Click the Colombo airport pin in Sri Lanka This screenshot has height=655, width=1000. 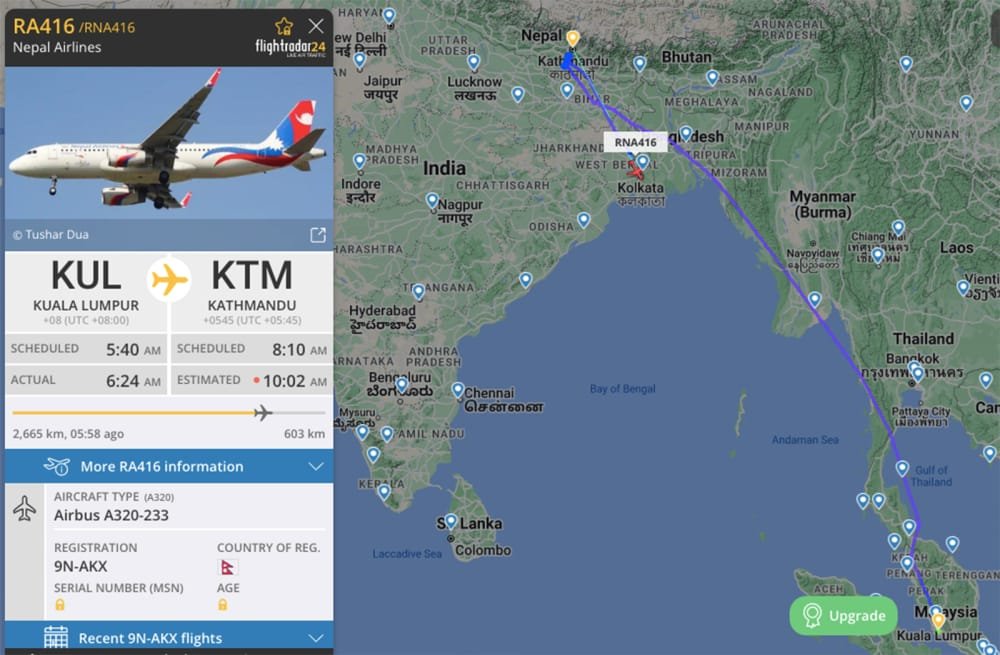[451, 522]
